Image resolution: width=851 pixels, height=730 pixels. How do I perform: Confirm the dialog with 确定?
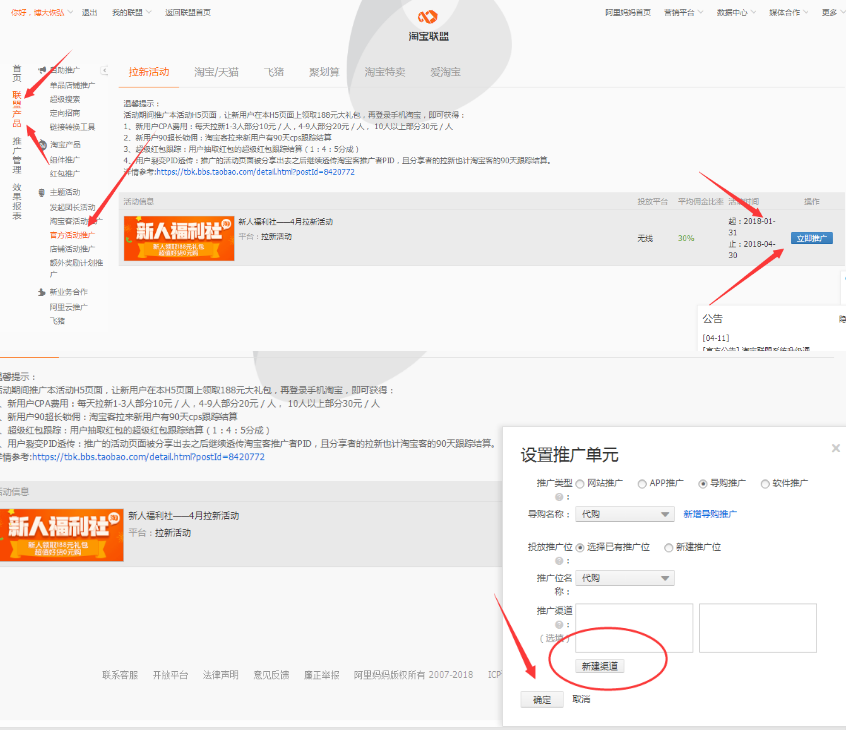pyautogui.click(x=542, y=700)
